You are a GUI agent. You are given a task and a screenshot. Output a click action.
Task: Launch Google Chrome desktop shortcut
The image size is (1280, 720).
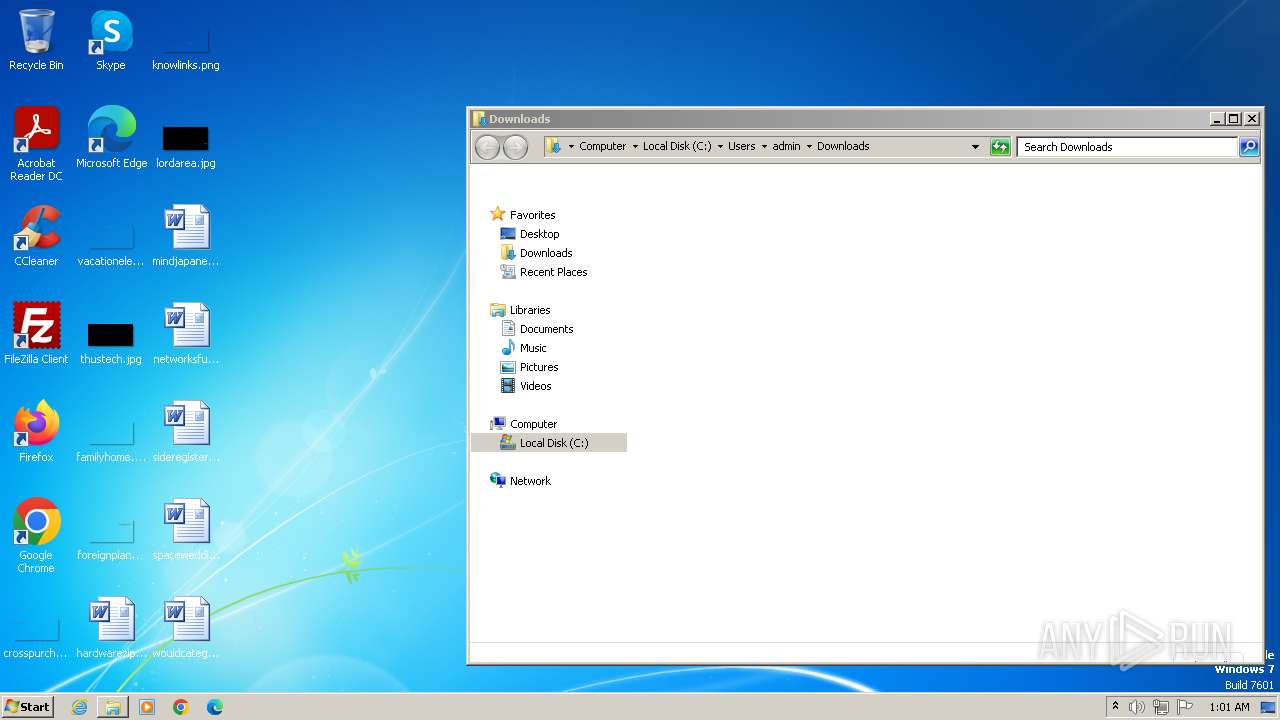coord(36,536)
